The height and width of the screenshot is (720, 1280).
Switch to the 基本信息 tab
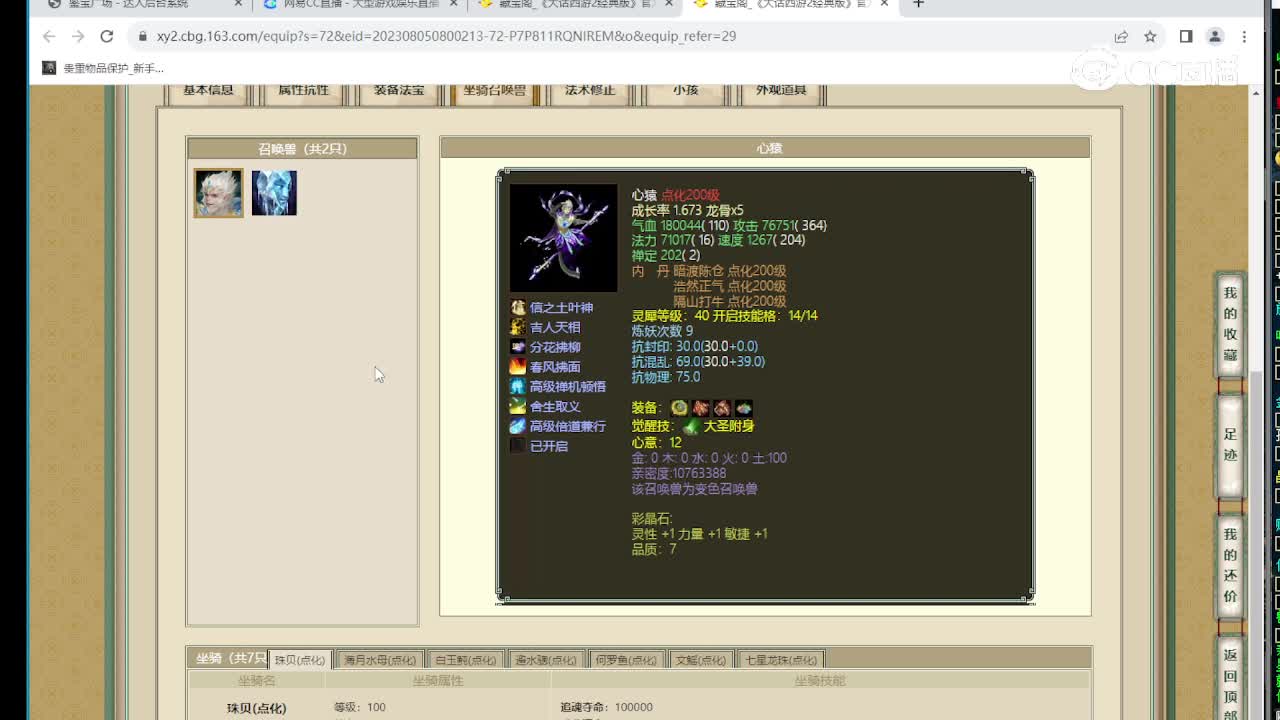tap(208, 91)
